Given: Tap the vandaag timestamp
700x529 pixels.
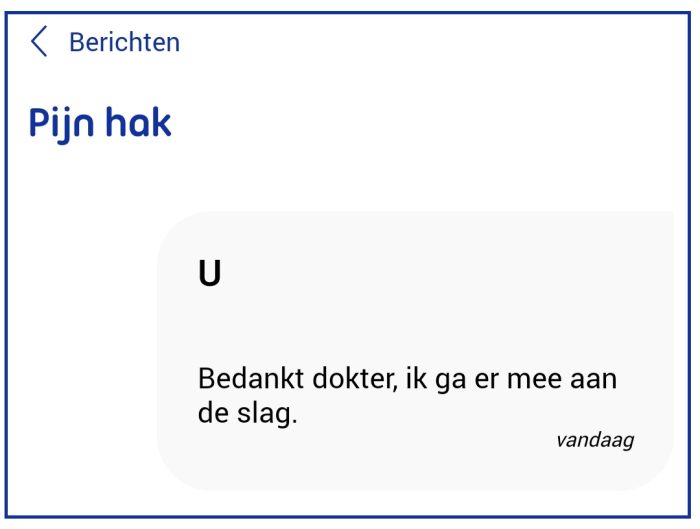Looking at the screenshot, I should [x=595, y=439].
